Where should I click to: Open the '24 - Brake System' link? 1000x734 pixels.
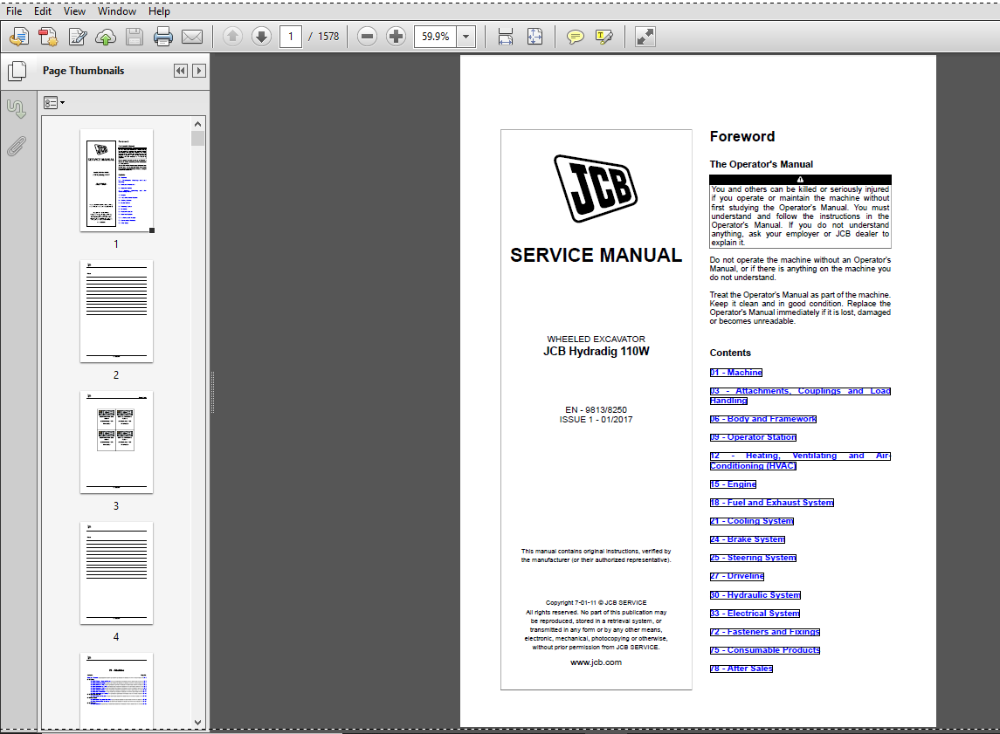747,539
